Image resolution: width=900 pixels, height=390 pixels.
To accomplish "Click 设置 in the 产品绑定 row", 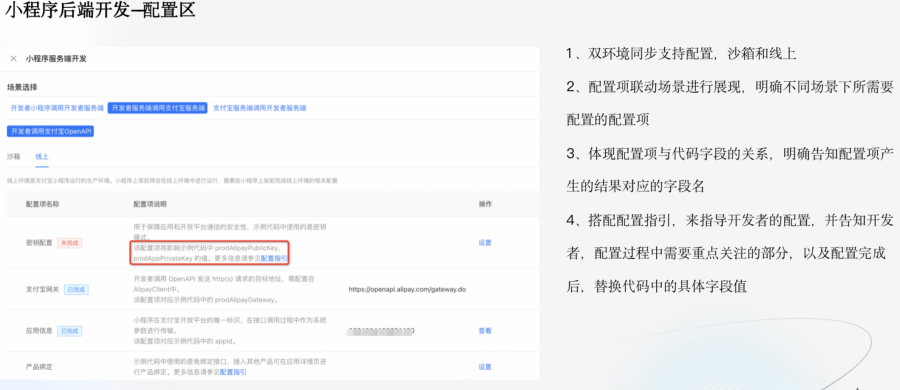I will (485, 367).
